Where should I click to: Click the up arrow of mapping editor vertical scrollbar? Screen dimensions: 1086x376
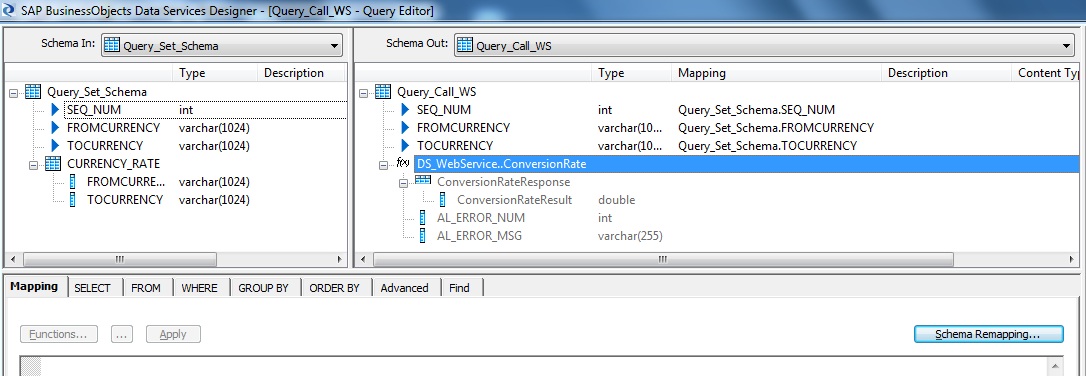click(1056, 365)
